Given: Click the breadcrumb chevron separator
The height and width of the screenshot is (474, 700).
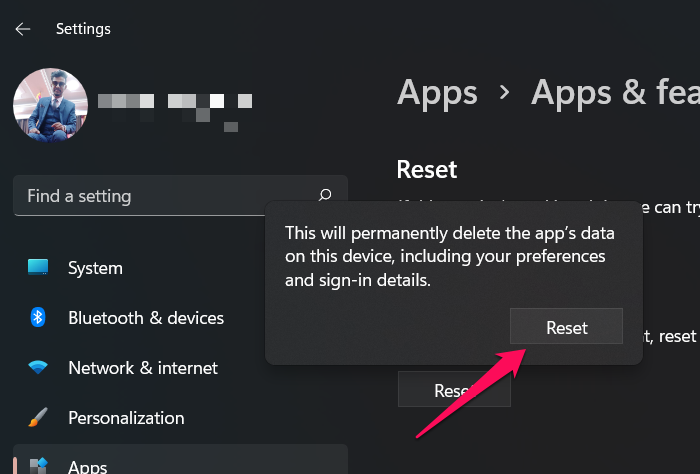Looking at the screenshot, I should (x=505, y=93).
